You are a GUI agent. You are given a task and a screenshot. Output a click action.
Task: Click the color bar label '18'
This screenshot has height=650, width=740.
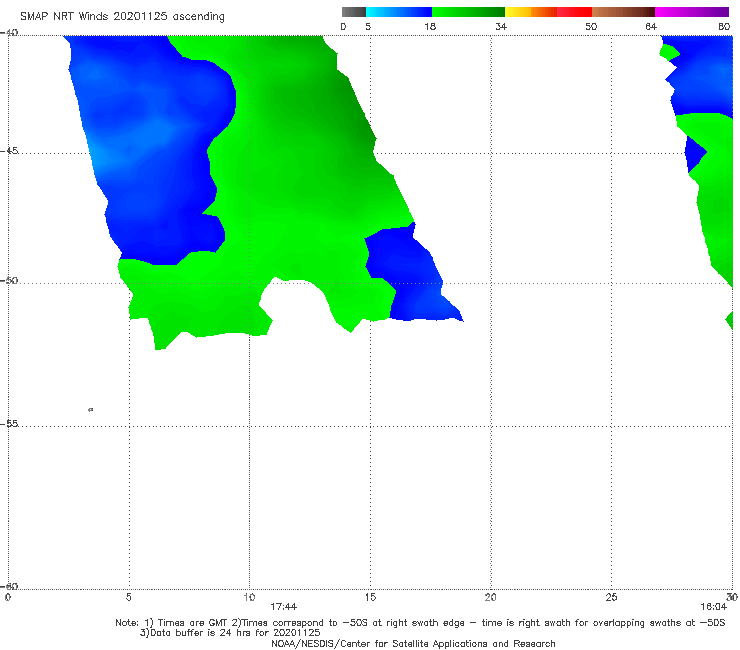click(x=430, y=26)
